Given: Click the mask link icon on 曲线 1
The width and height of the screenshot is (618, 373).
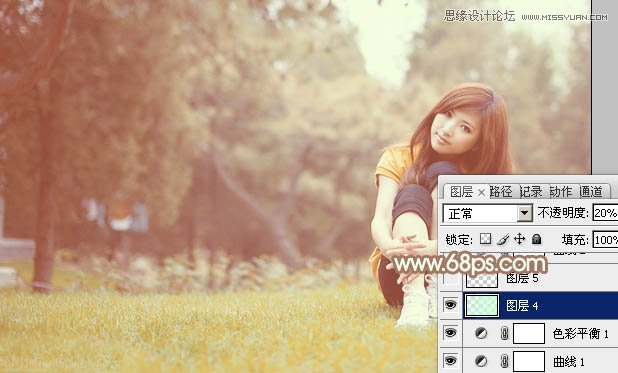Looking at the screenshot, I should click(x=504, y=361).
